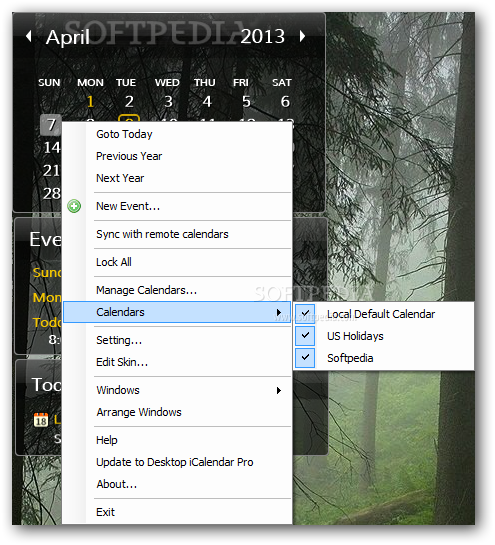Viewport: 495px width, 545px height.
Task: Select day 28 on calendar
Action: point(51,193)
